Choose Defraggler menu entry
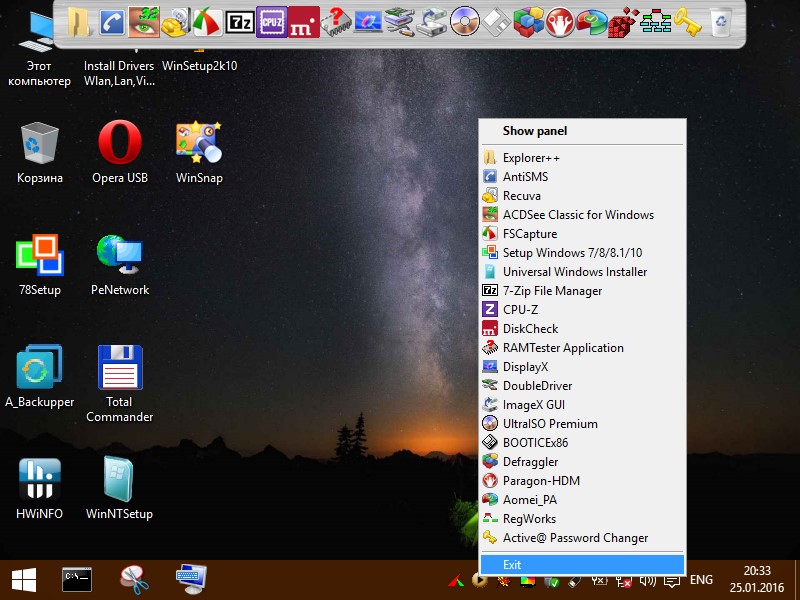The image size is (800, 600). pyautogui.click(x=582, y=462)
